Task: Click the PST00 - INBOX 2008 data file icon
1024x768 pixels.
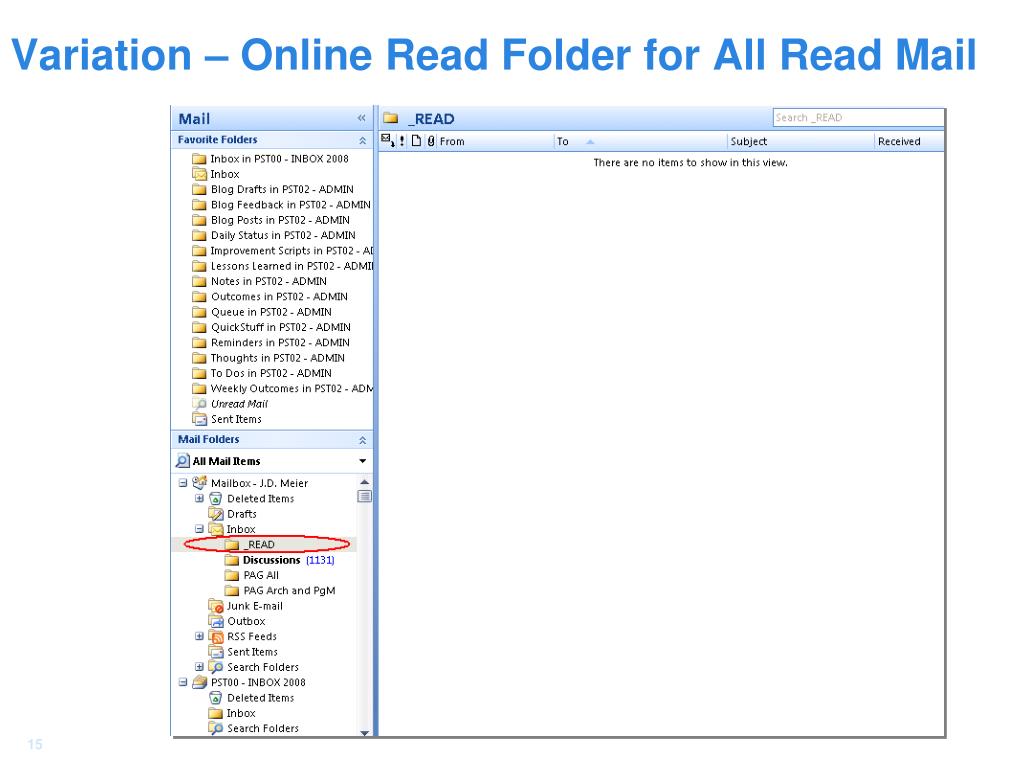Action: (200, 682)
